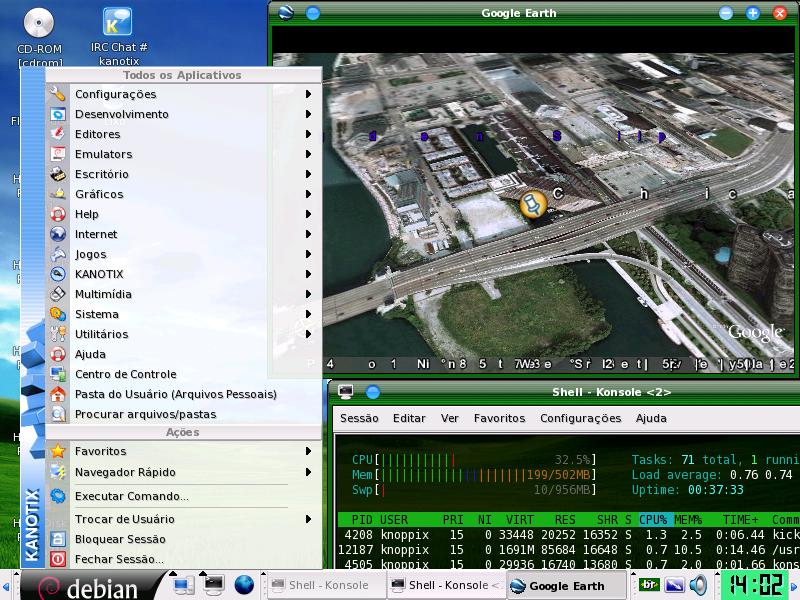Click the 14:02 panel clock
The image size is (800, 600).
pyautogui.click(x=754, y=585)
